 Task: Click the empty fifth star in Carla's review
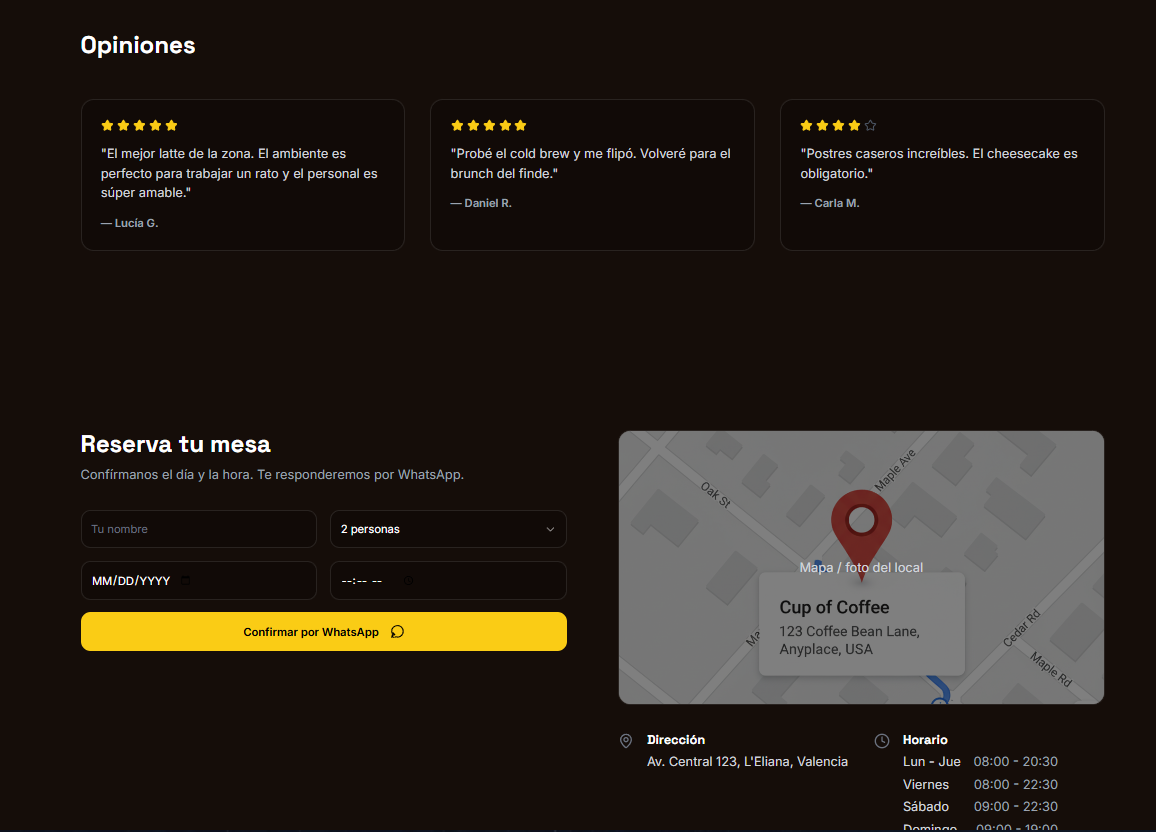point(871,125)
